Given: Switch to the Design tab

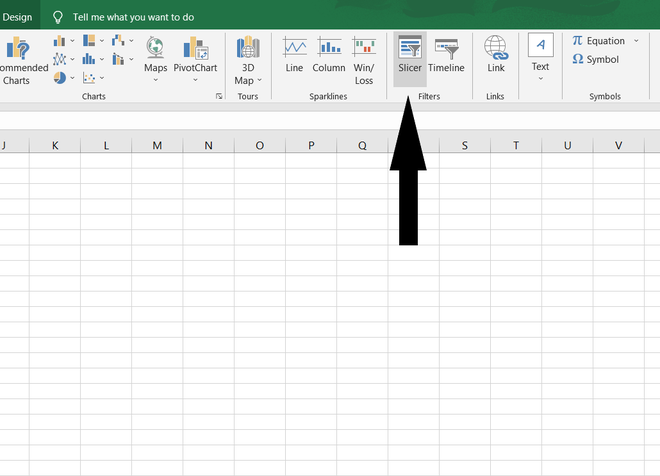Looking at the screenshot, I should click(17, 17).
